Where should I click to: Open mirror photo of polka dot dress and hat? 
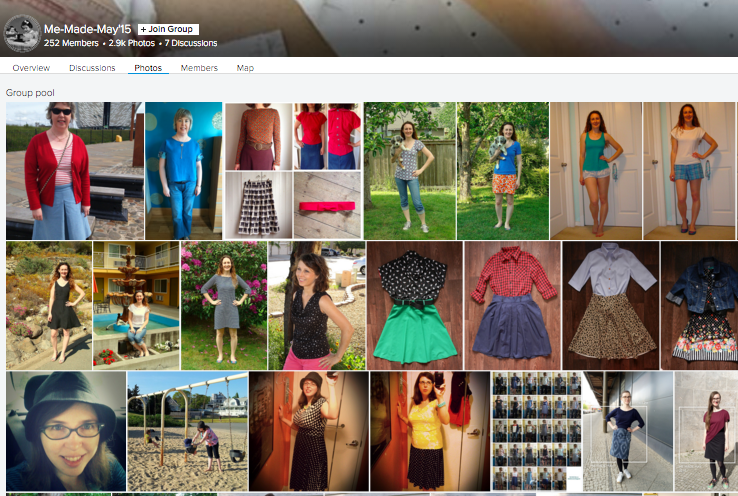pyautogui.click(x=309, y=431)
